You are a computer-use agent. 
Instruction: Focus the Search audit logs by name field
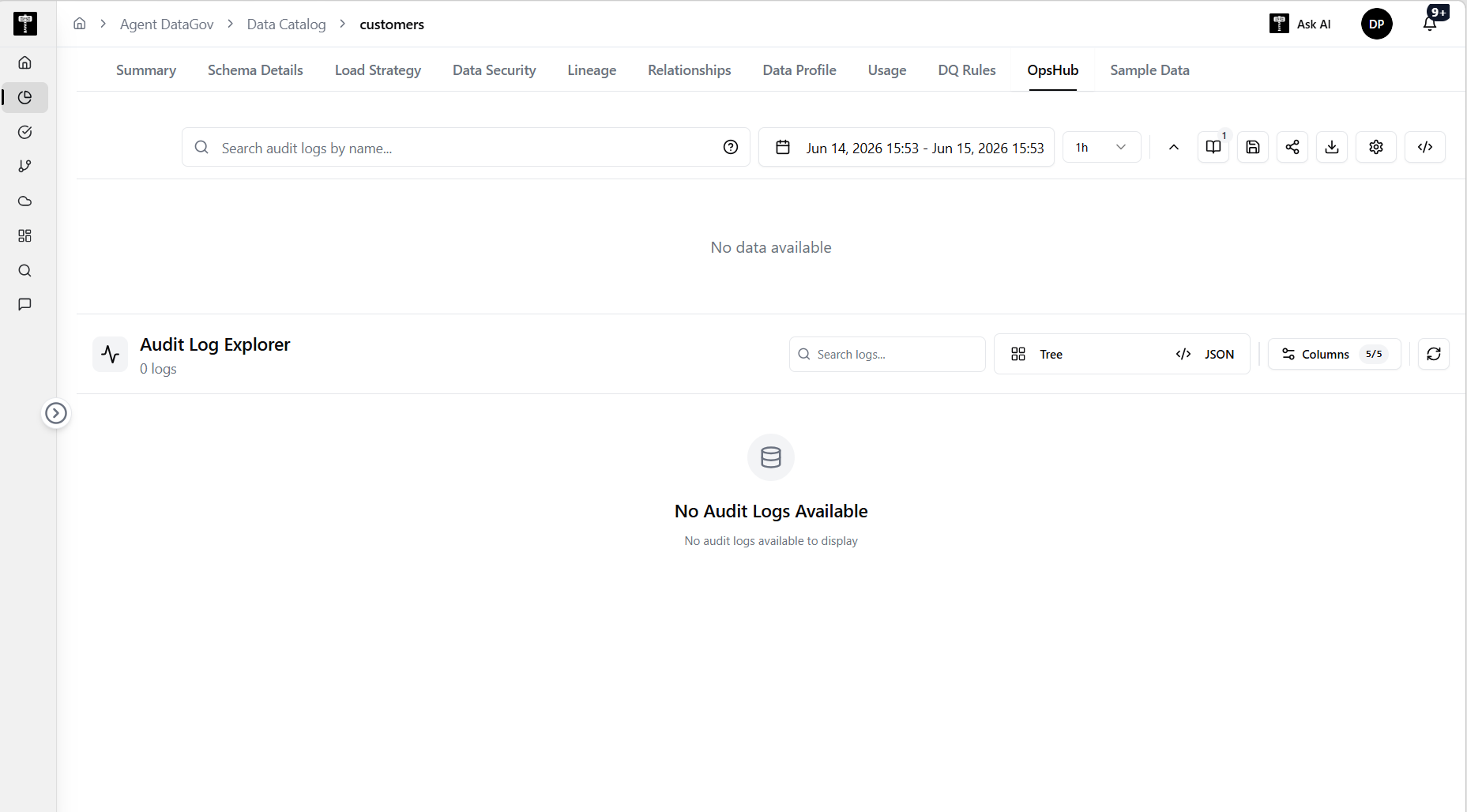[x=466, y=148]
